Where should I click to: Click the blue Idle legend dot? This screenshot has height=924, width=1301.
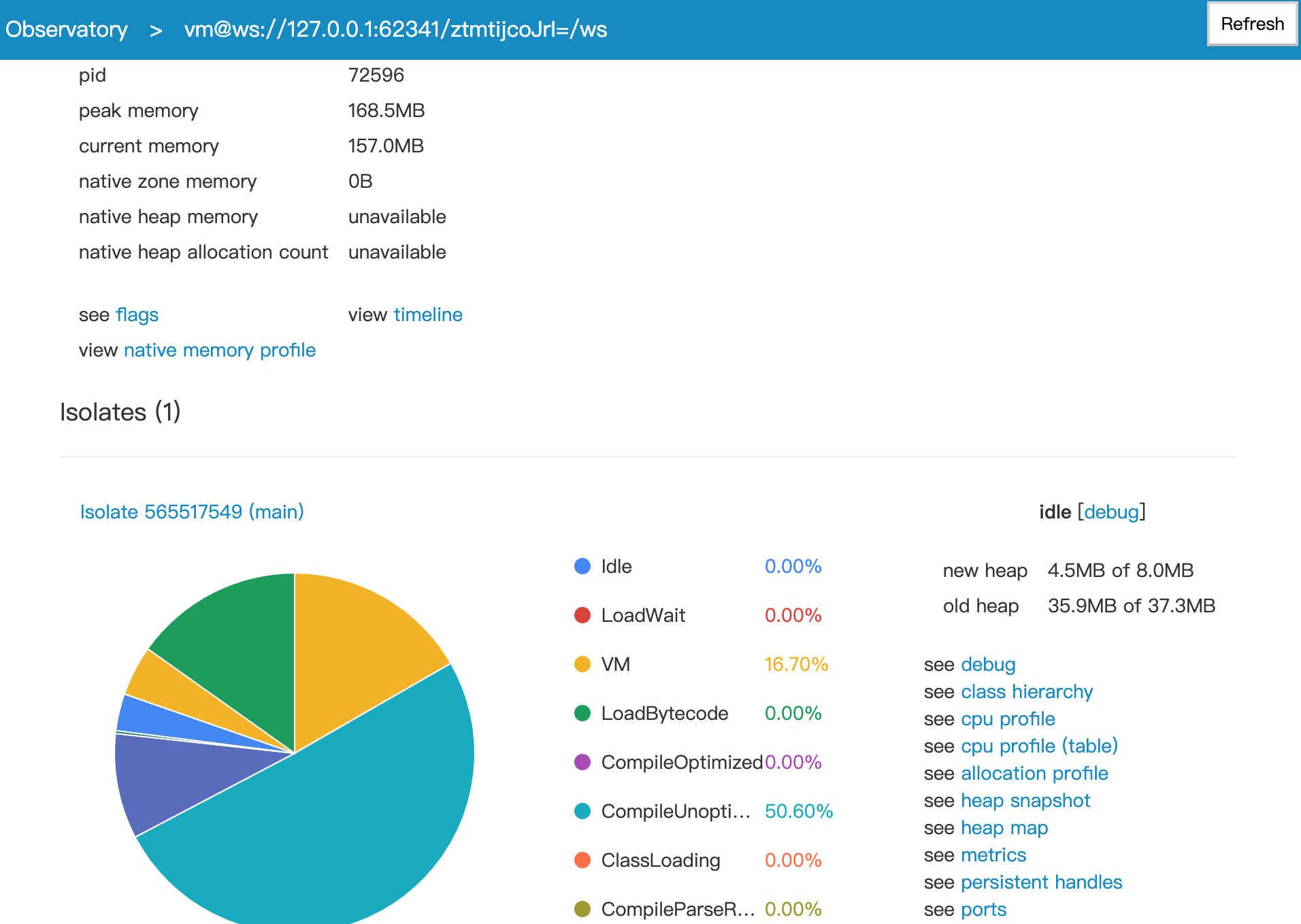(582, 566)
